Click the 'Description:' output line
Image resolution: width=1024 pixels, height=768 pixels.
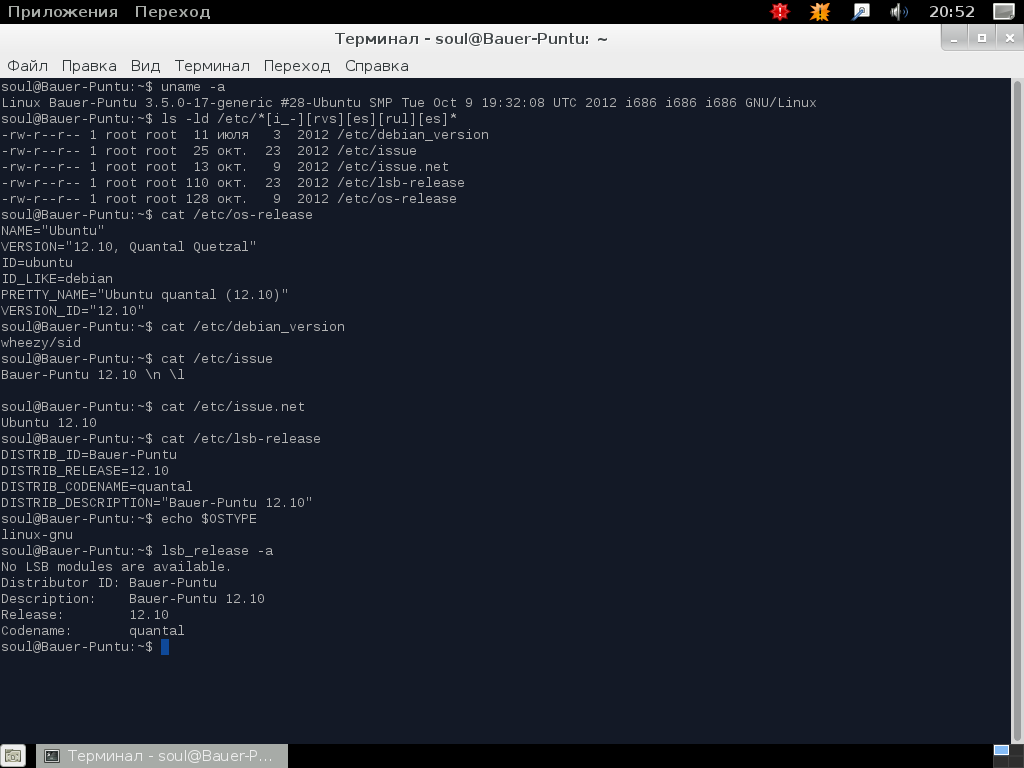(x=133, y=599)
